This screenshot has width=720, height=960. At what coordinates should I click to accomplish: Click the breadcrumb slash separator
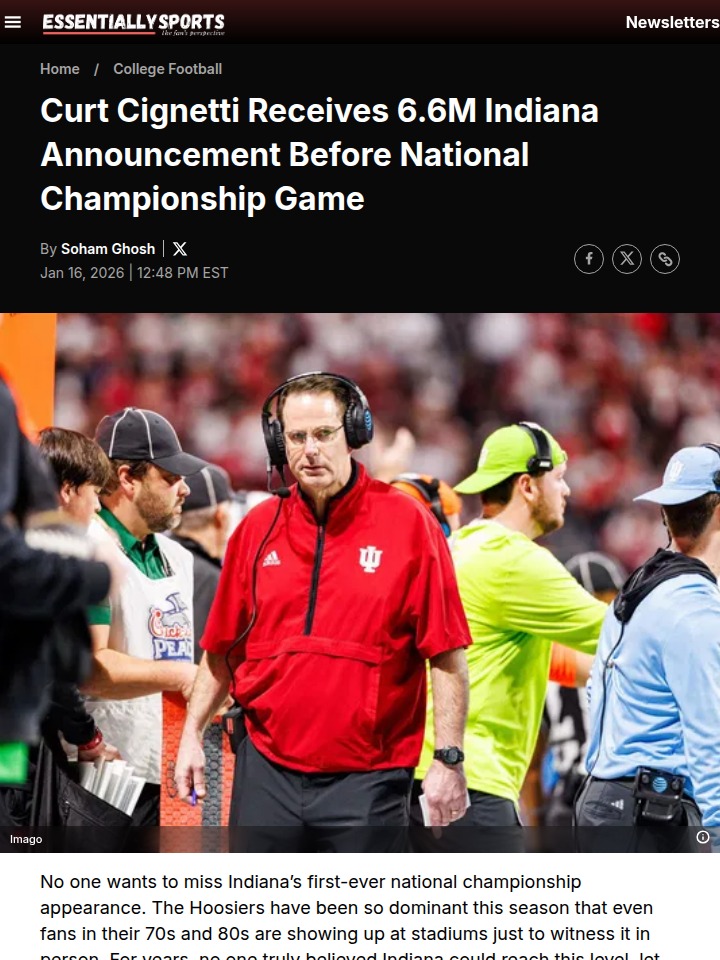coord(96,69)
